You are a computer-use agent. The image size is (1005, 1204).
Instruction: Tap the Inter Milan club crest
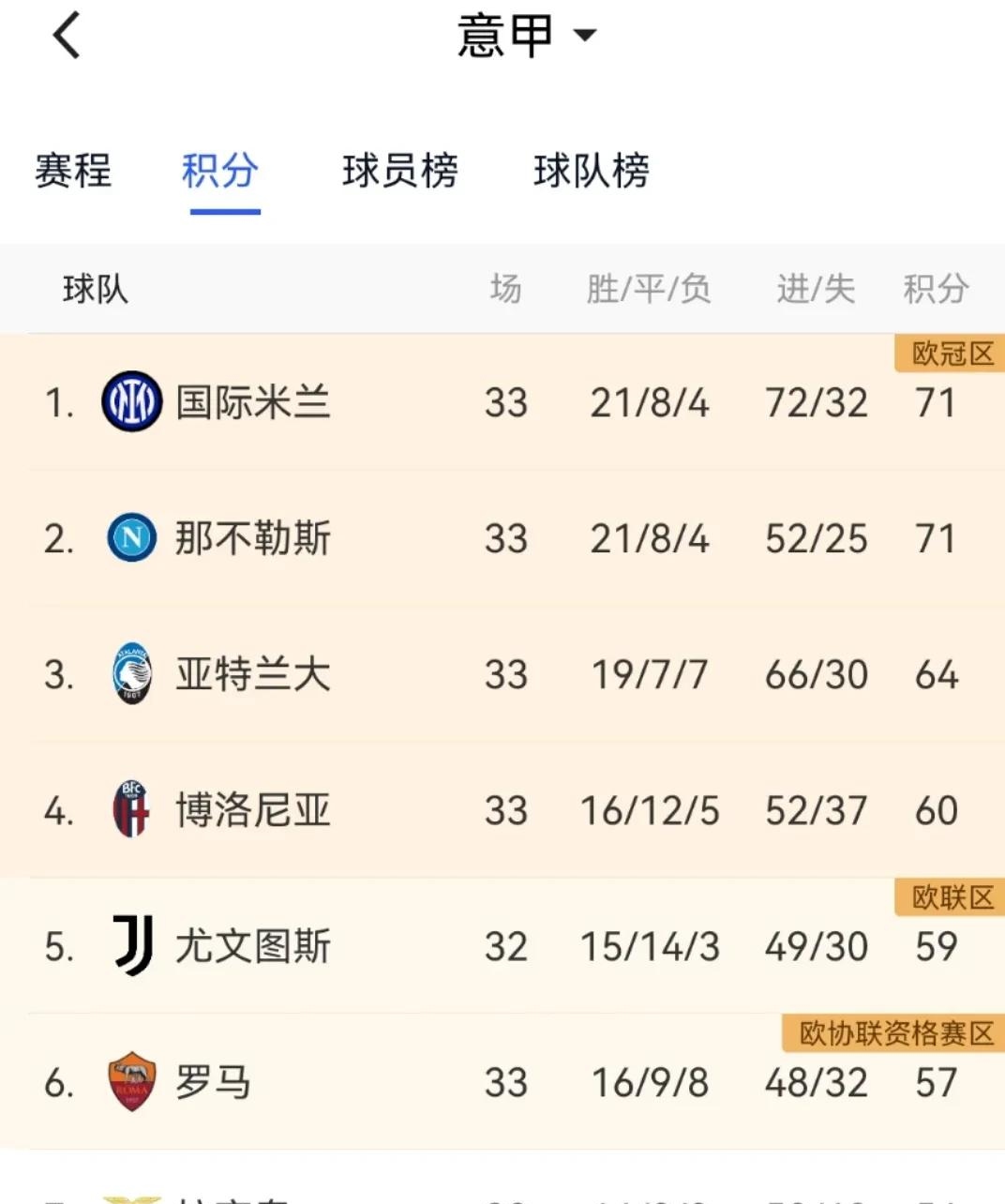click(x=132, y=402)
